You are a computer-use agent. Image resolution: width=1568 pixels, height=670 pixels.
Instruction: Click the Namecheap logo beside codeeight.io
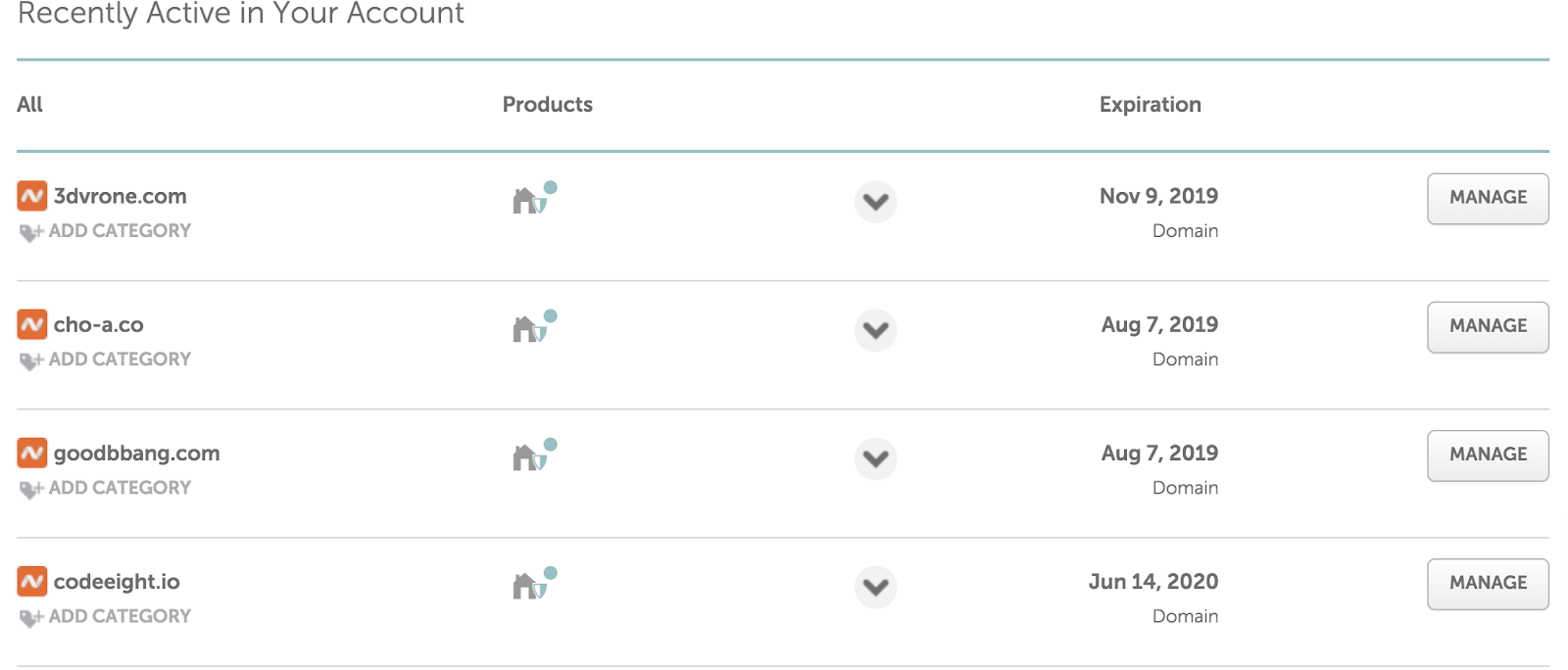[32, 581]
